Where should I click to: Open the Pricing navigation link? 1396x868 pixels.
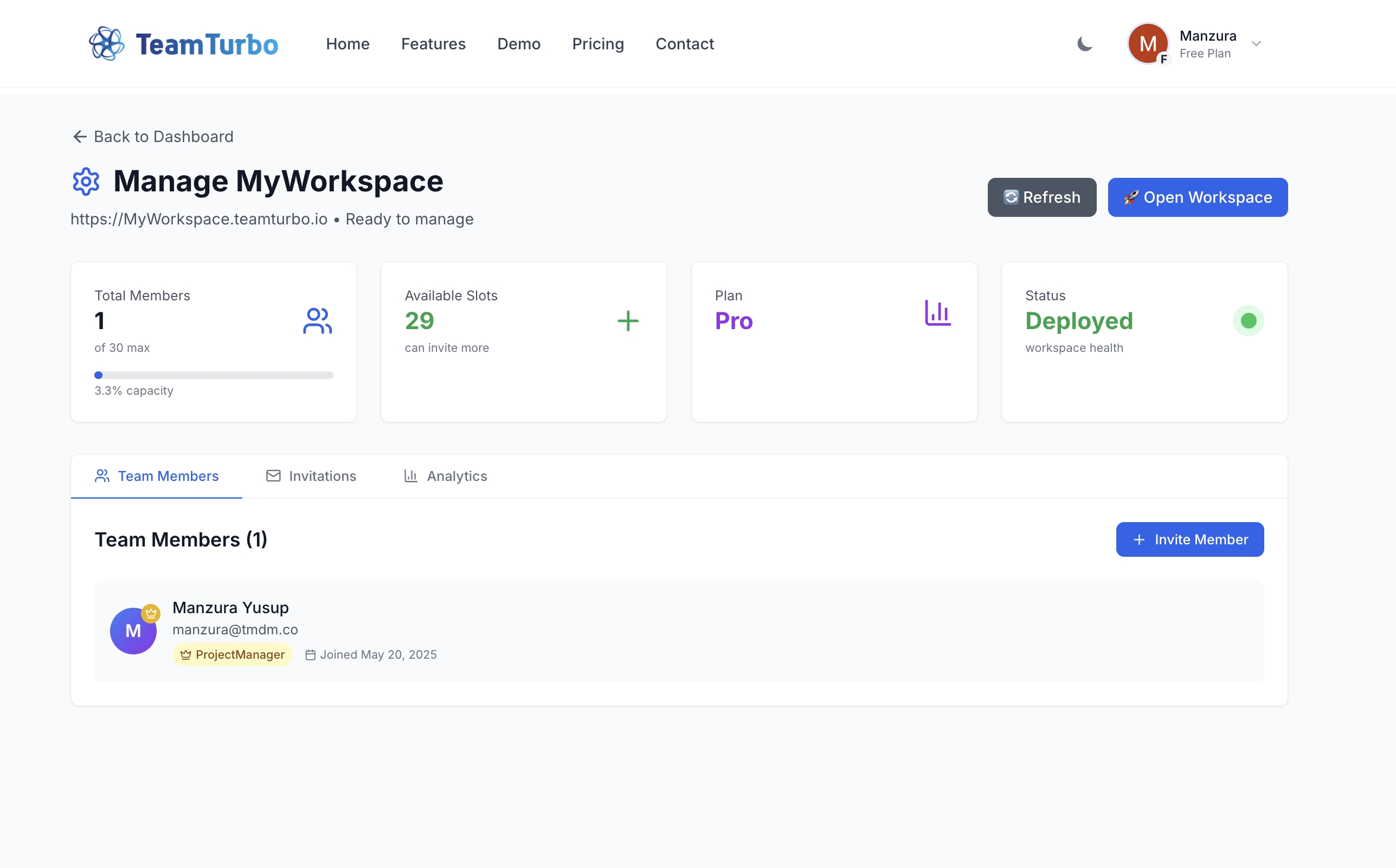pyautogui.click(x=597, y=43)
